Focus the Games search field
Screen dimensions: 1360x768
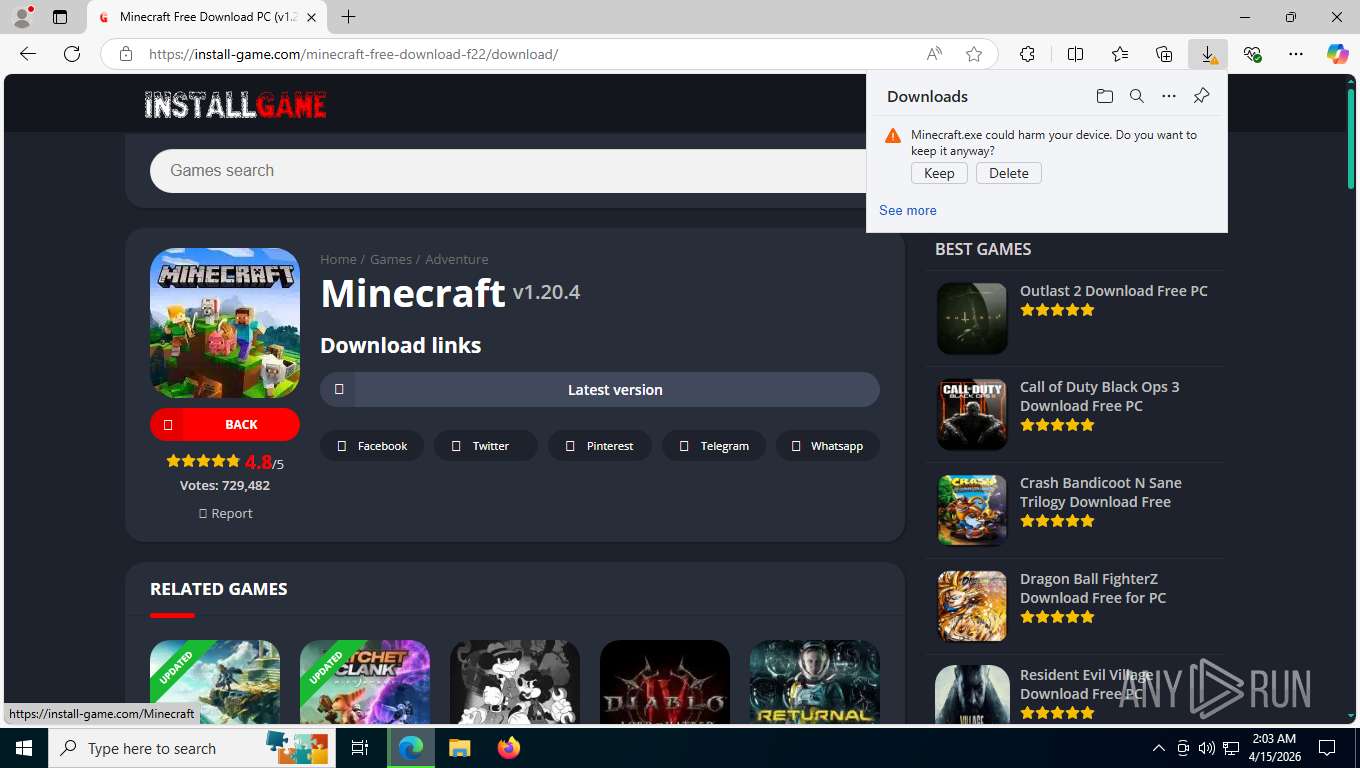508,171
